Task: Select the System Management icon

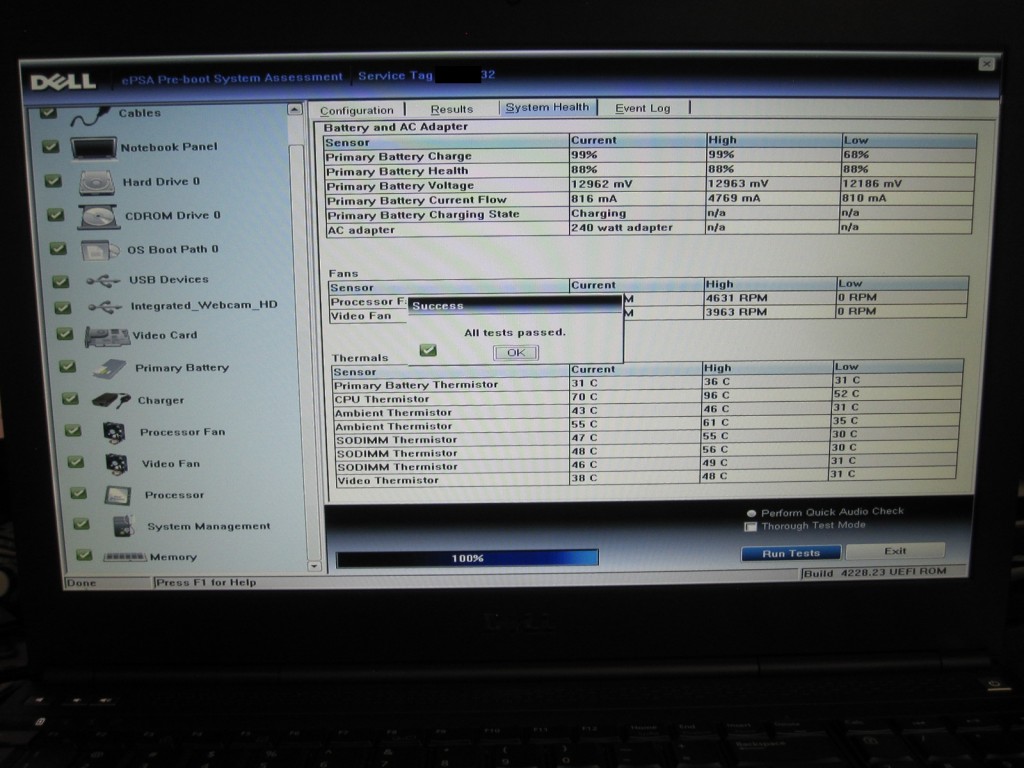Action: [123, 526]
